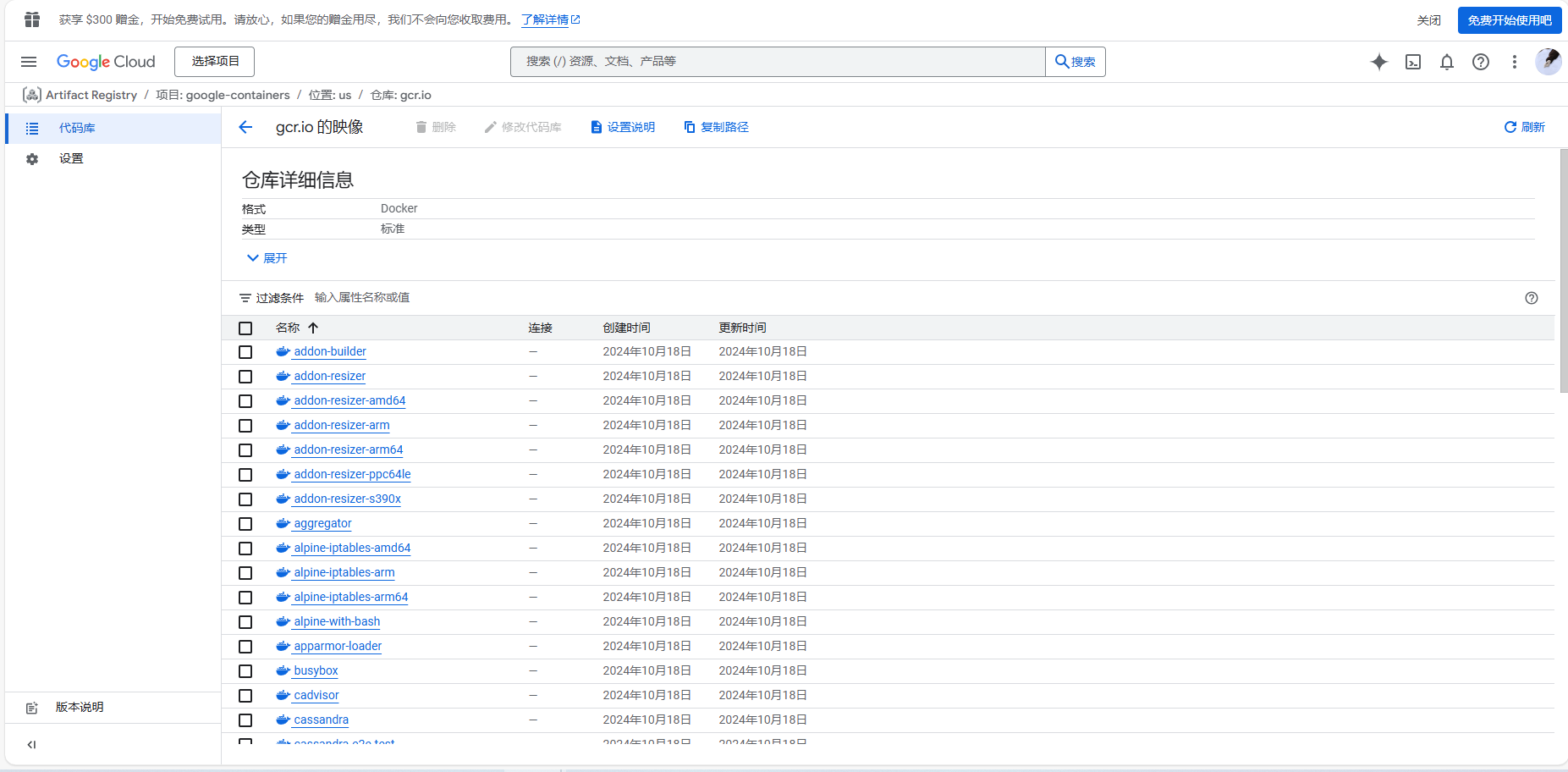Check the addon-resizer row checkbox

pyautogui.click(x=245, y=377)
